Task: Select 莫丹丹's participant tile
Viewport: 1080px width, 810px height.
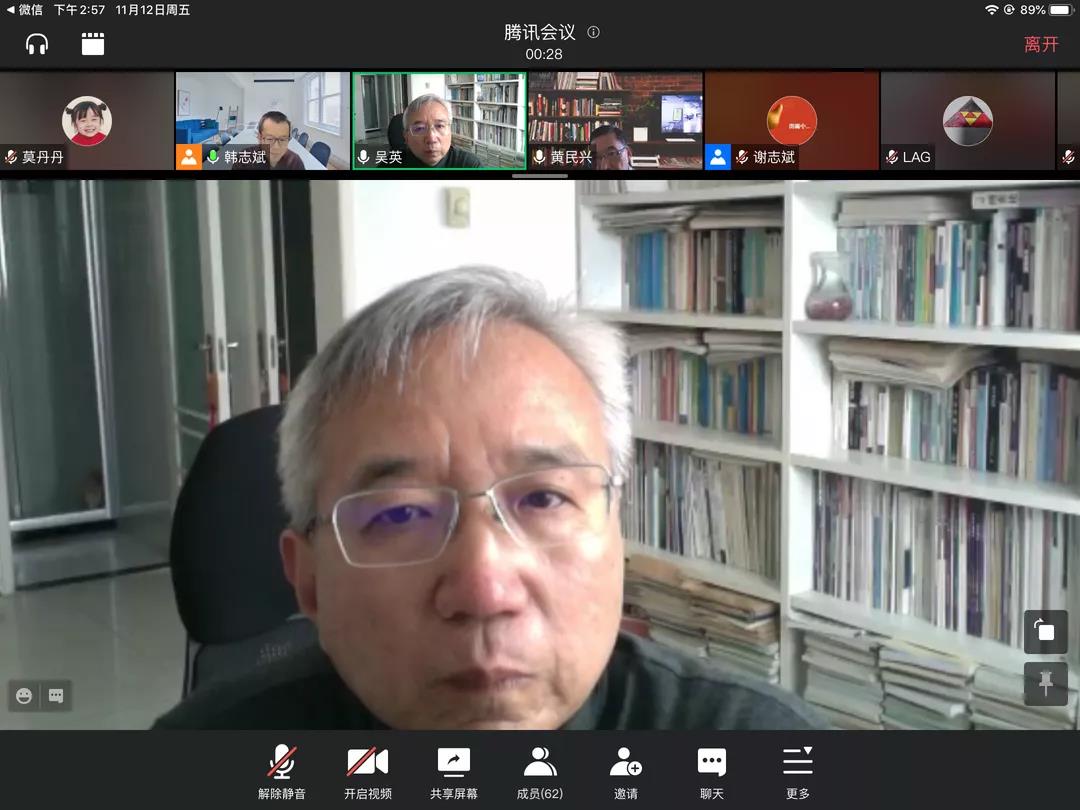Action: (87, 121)
